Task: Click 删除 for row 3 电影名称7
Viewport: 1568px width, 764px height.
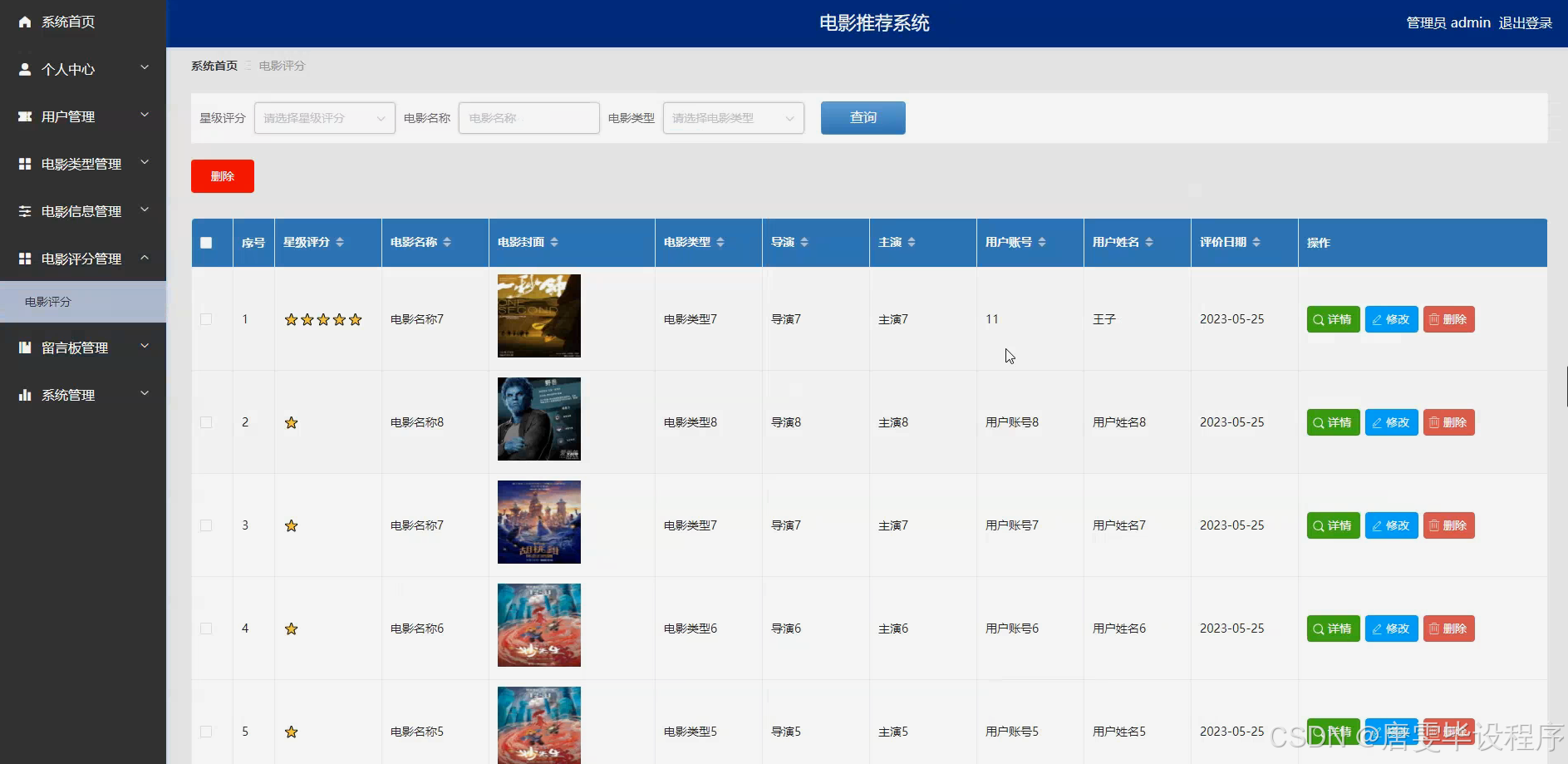Action: [1449, 525]
